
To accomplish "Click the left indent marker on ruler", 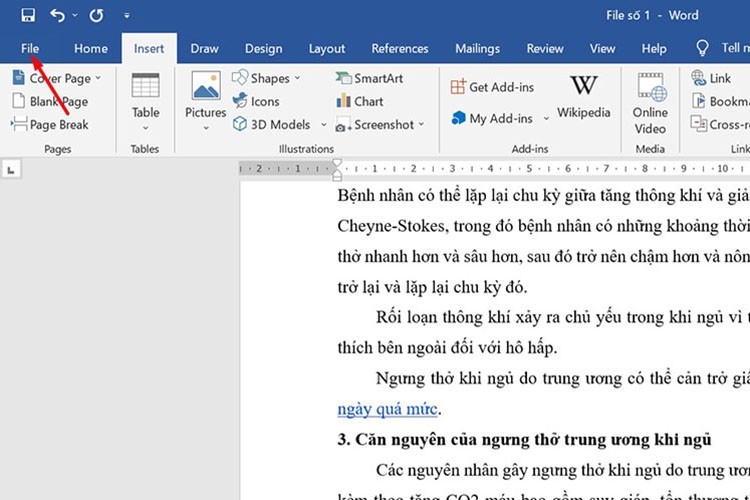I will pyautogui.click(x=337, y=176).
